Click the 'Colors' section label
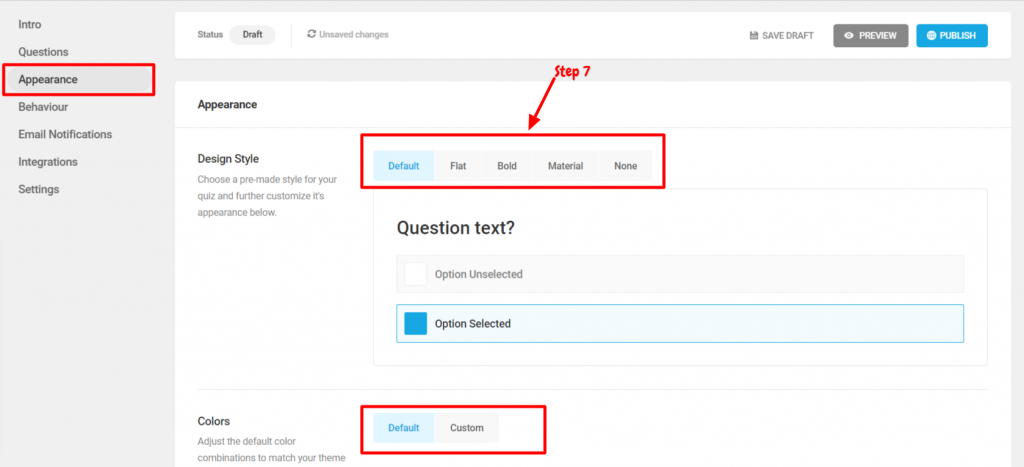 (x=214, y=421)
